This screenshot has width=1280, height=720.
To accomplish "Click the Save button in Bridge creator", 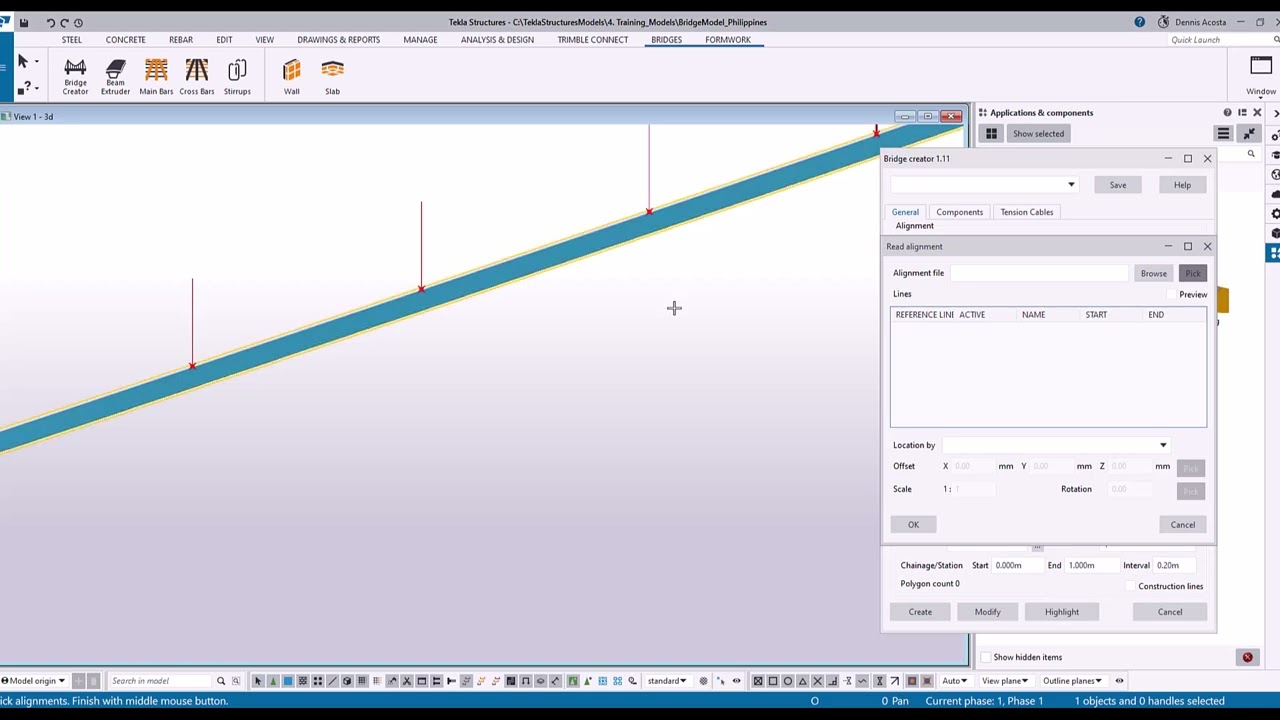I will coord(1118,185).
